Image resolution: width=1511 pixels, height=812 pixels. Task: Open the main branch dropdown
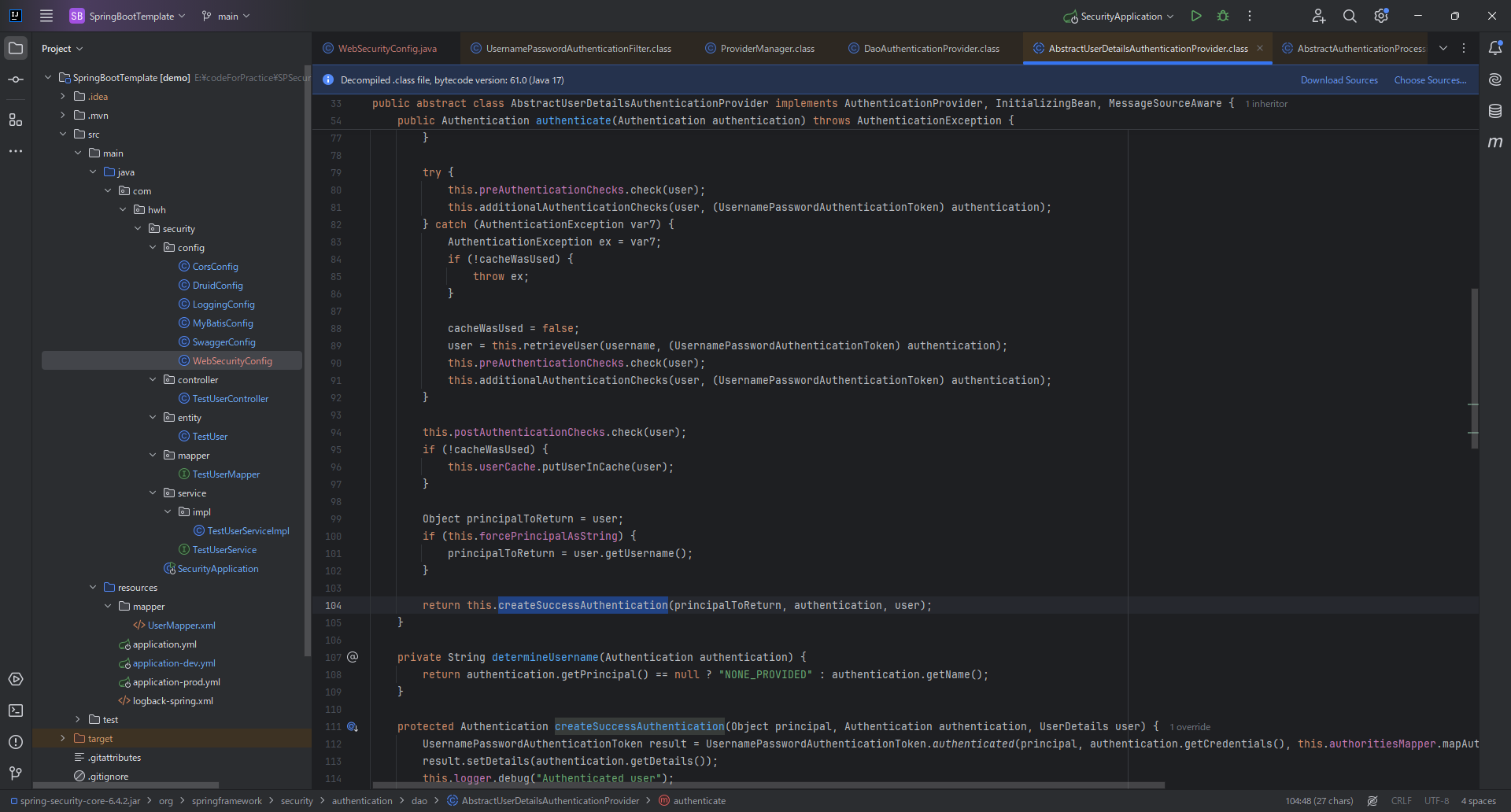click(x=226, y=16)
